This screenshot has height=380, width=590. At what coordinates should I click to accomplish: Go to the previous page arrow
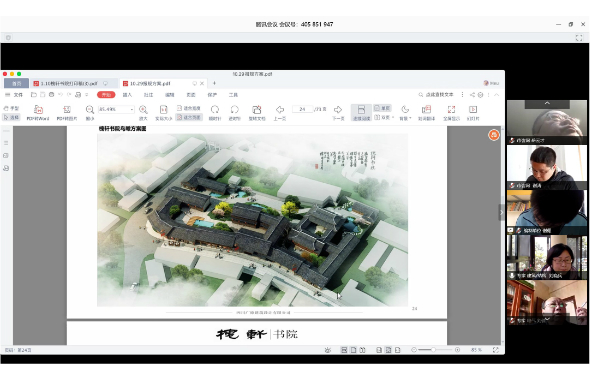pos(280,109)
